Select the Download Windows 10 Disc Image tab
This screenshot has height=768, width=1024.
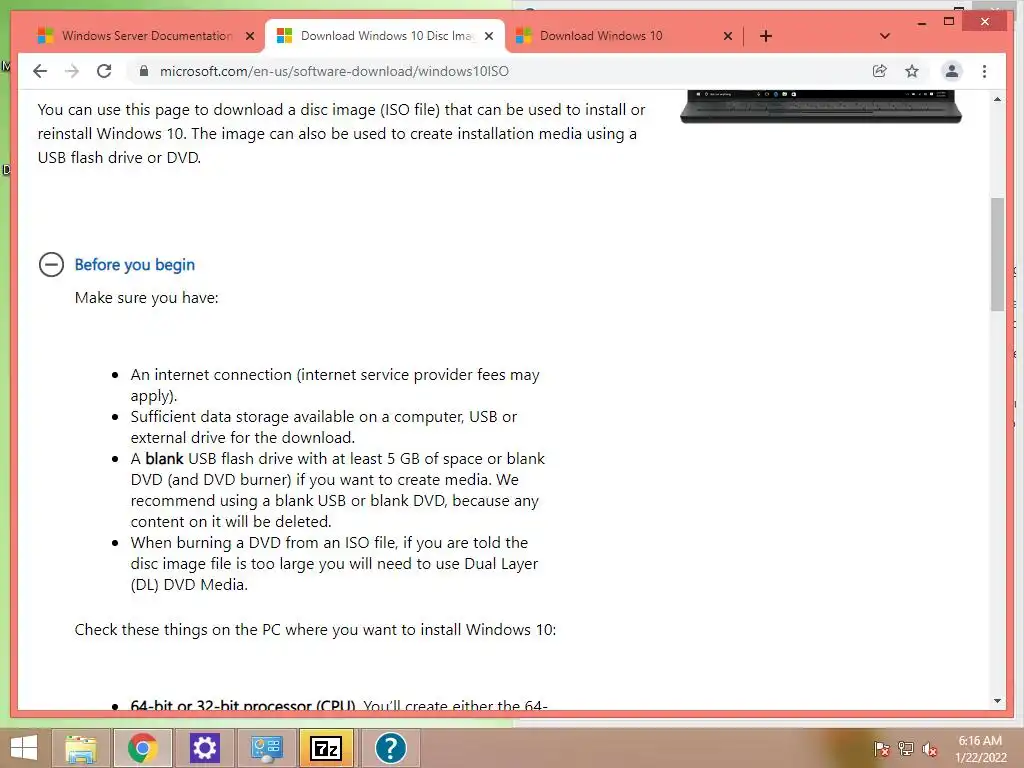pyautogui.click(x=385, y=36)
